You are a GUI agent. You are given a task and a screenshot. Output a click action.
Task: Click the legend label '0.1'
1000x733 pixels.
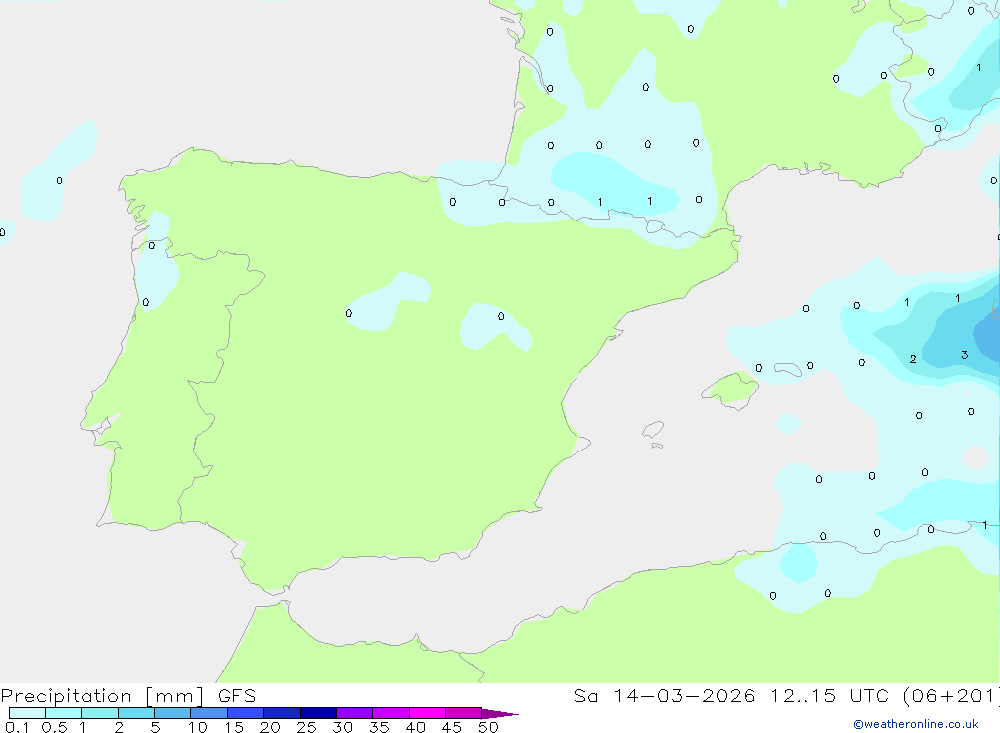coord(17,727)
